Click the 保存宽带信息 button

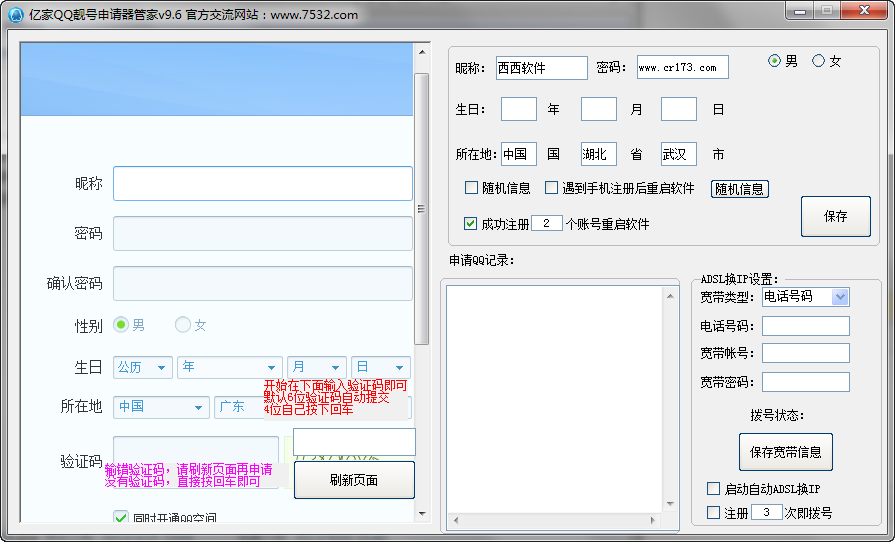(785, 452)
